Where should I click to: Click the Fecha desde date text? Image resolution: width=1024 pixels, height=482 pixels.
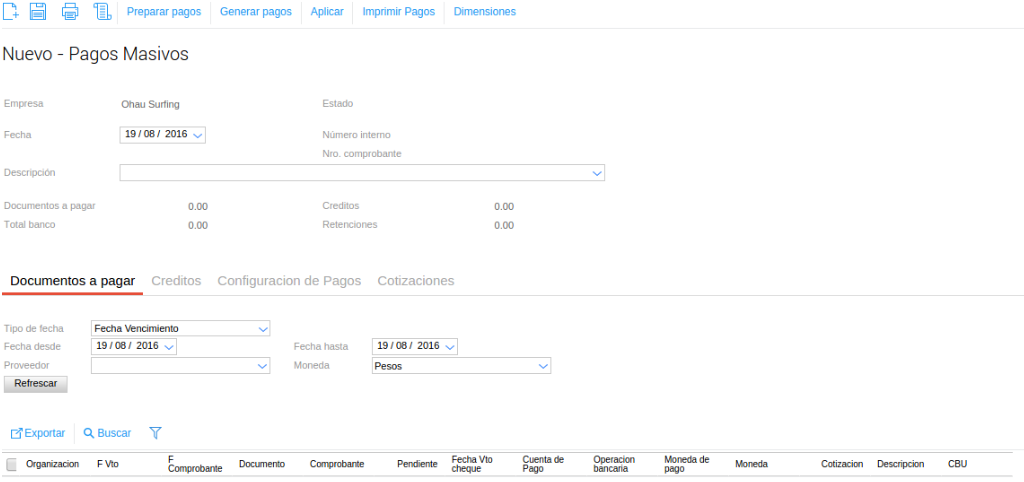(x=127, y=345)
